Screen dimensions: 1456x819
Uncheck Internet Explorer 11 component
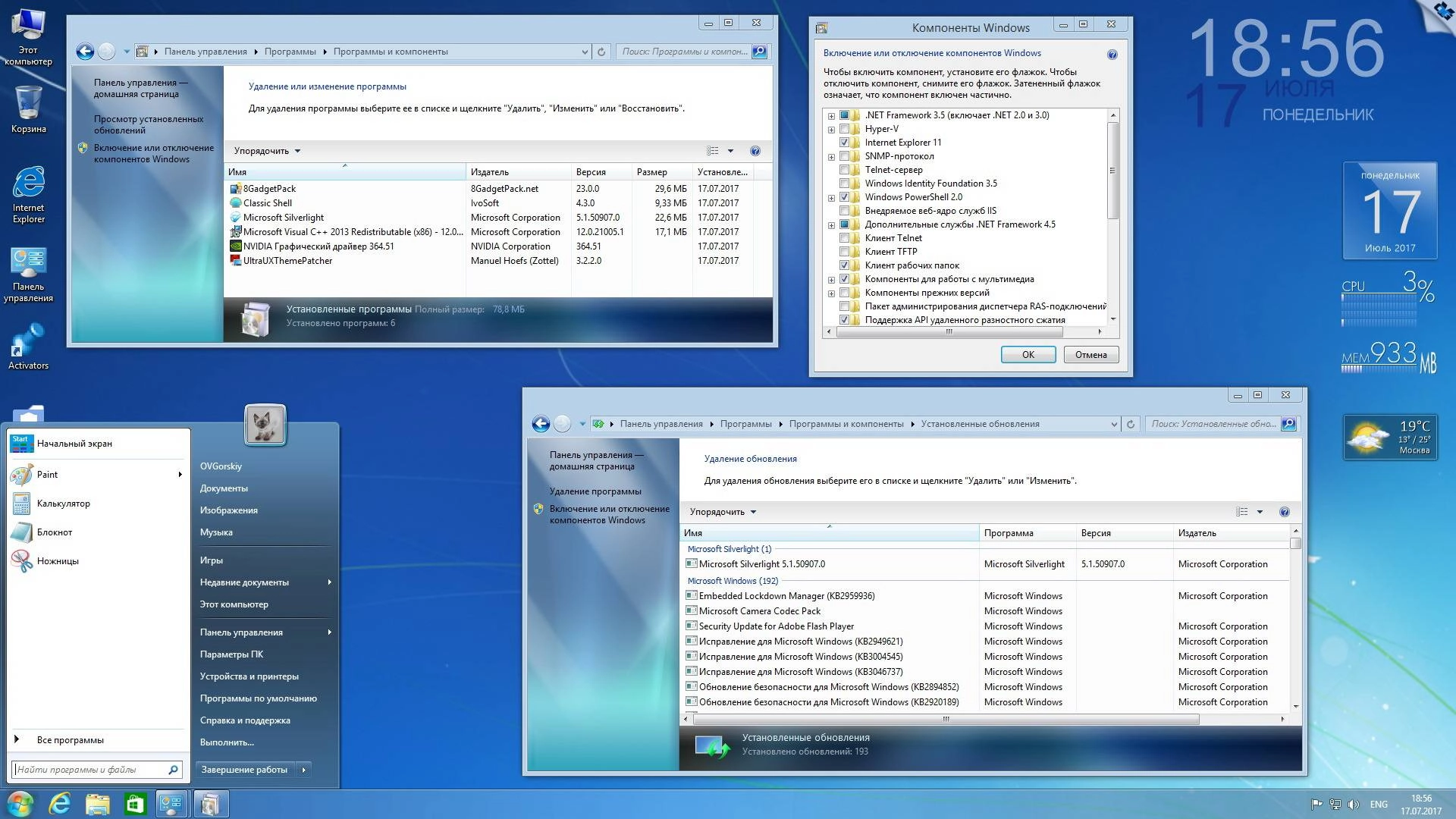pyautogui.click(x=845, y=142)
